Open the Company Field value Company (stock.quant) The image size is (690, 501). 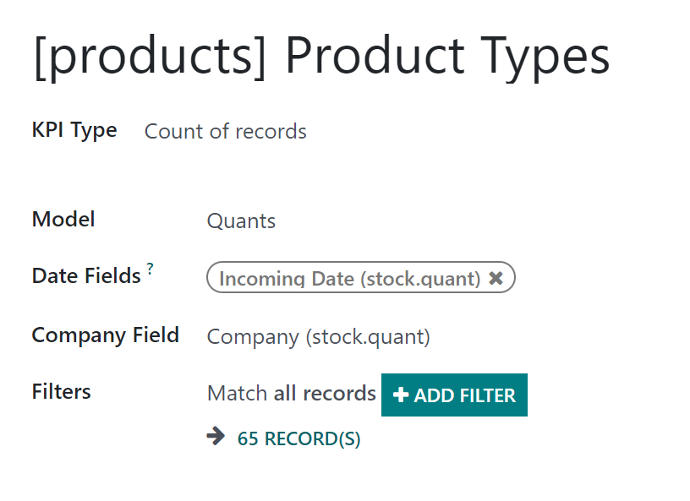[319, 337]
